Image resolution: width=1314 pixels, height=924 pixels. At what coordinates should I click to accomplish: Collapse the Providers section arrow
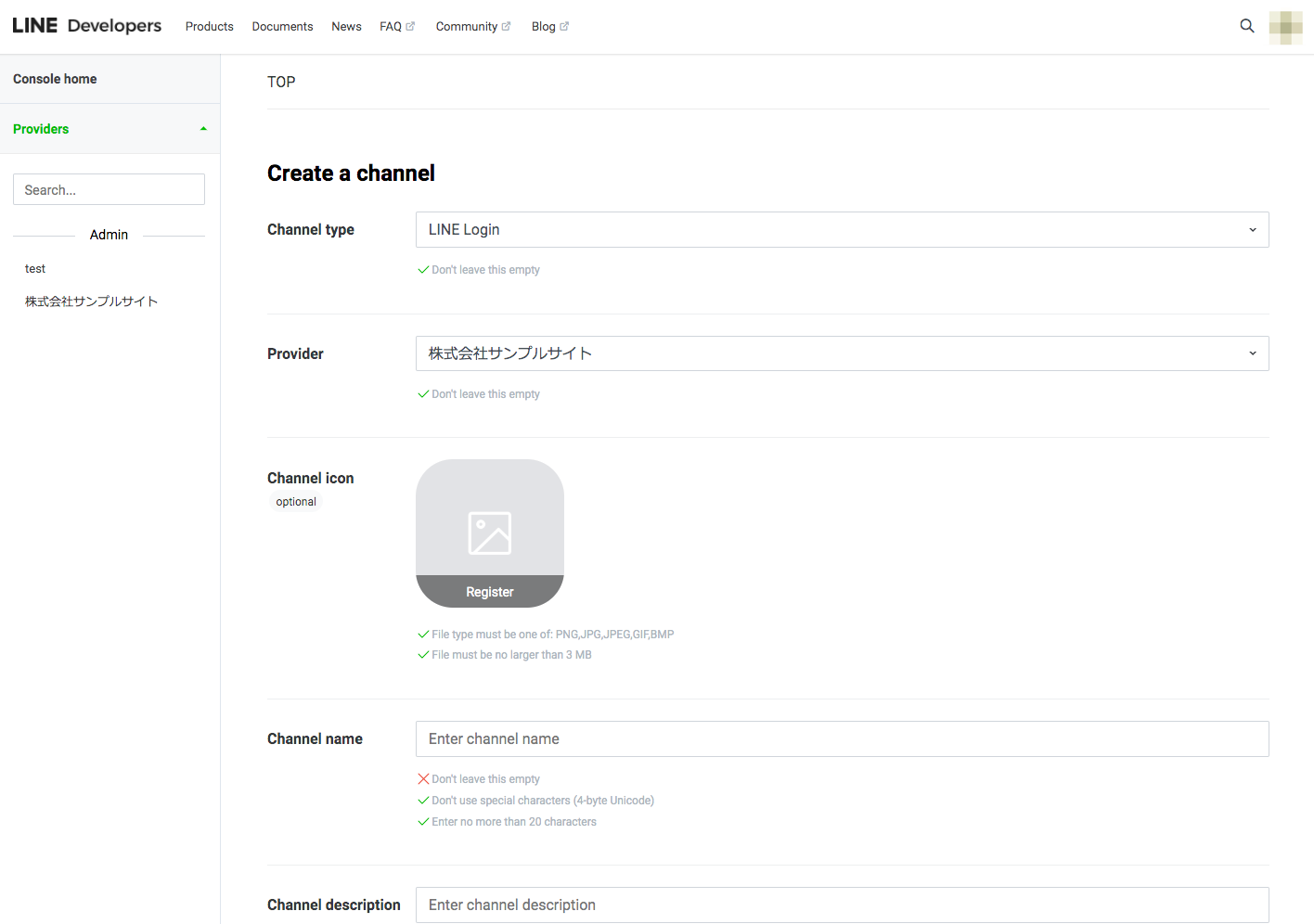(203, 129)
